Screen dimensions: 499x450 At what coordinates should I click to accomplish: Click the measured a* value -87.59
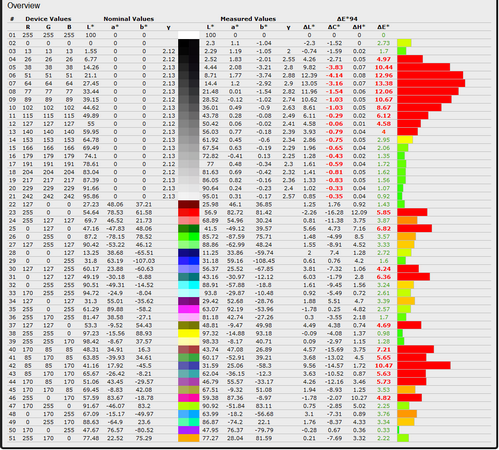coord(235,237)
